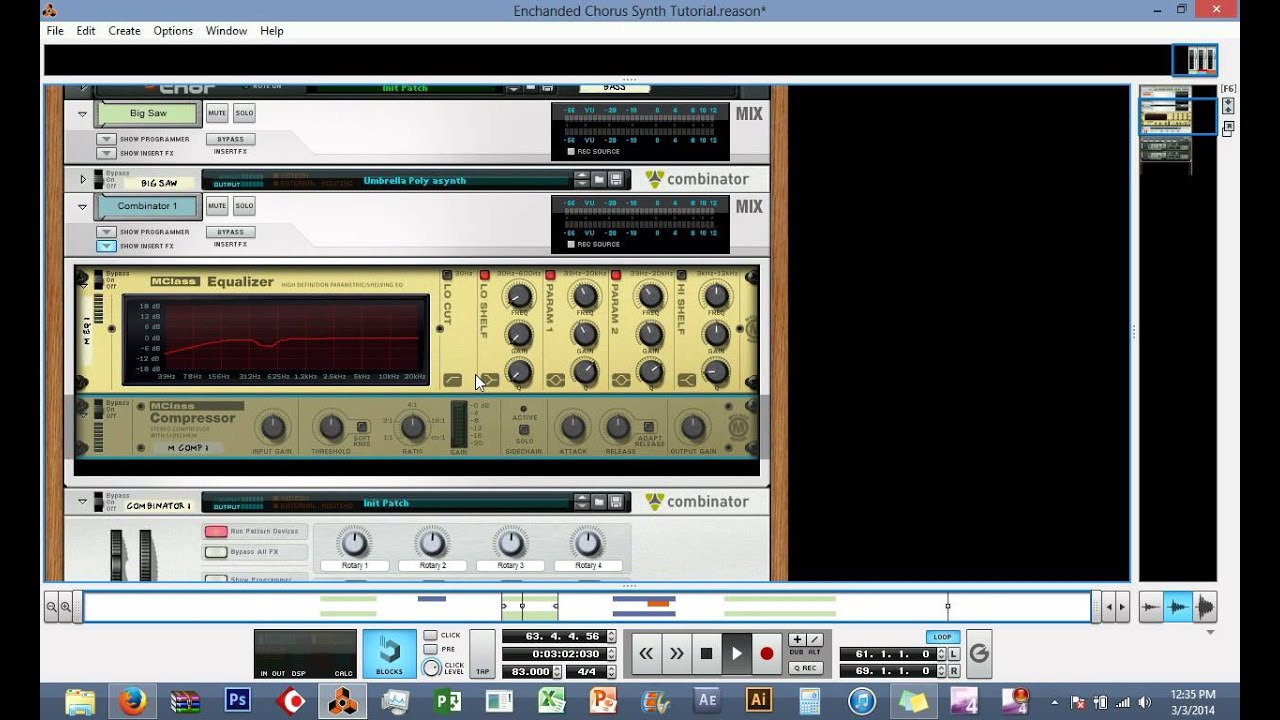Toggle Sidechain Solo on the Compressor

click(524, 430)
